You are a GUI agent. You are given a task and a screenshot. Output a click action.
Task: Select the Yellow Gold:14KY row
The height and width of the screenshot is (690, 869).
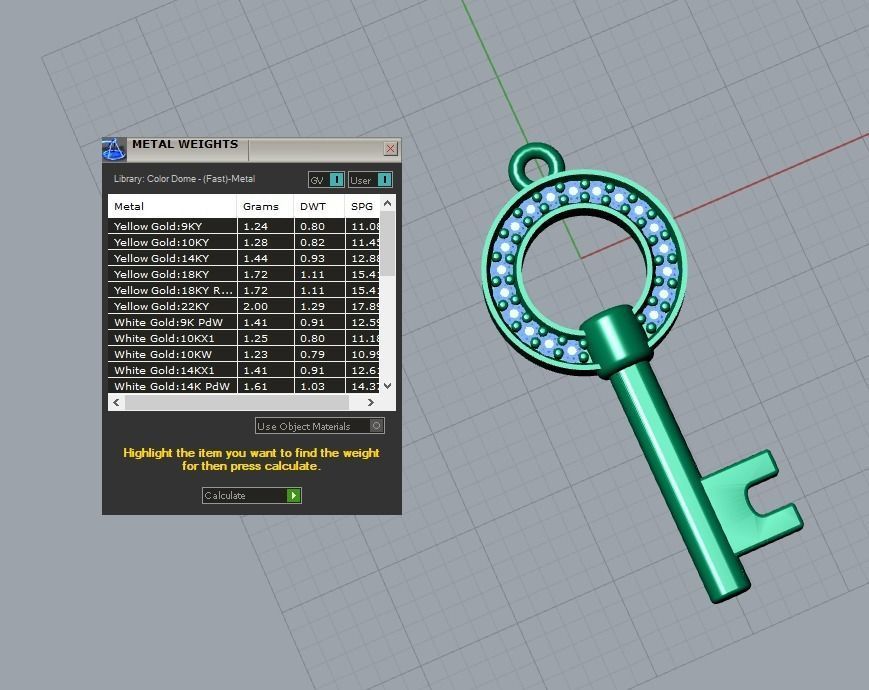point(244,258)
